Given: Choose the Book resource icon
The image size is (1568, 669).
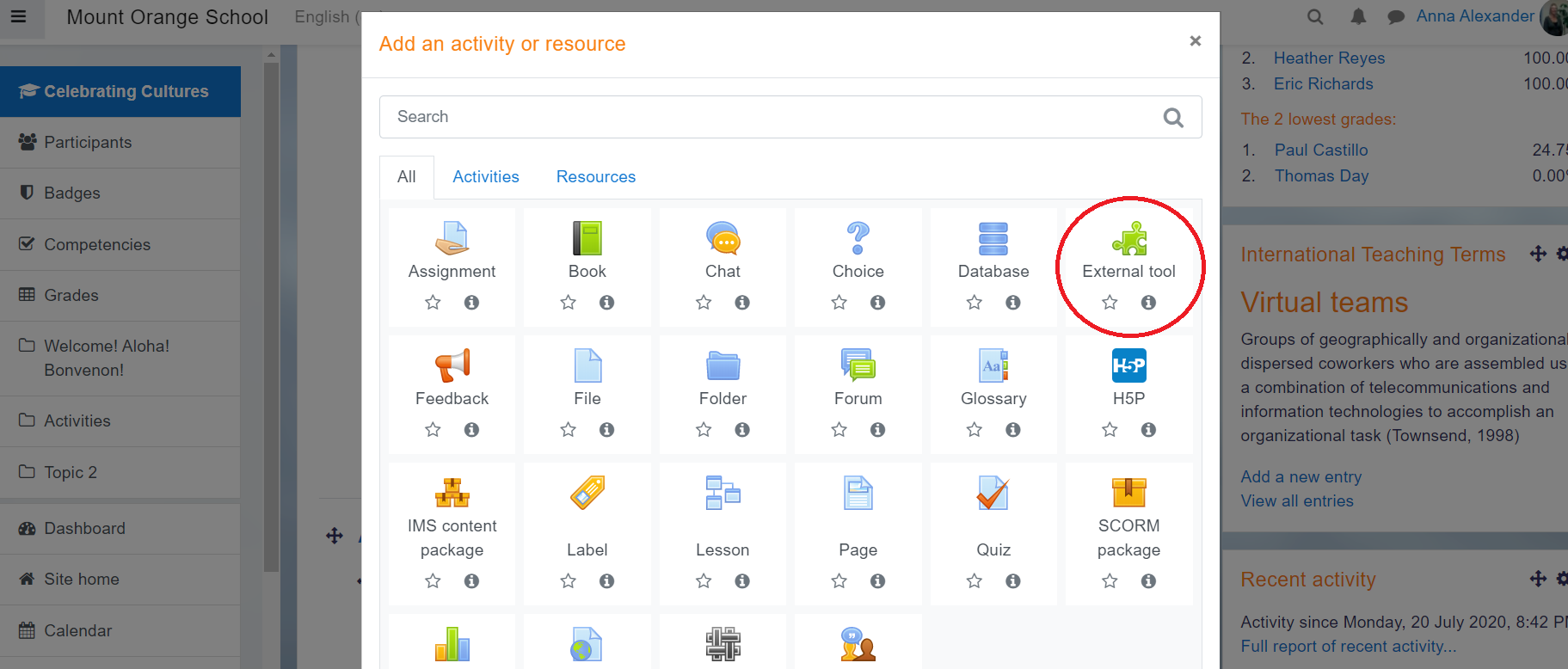Looking at the screenshot, I should [x=587, y=238].
